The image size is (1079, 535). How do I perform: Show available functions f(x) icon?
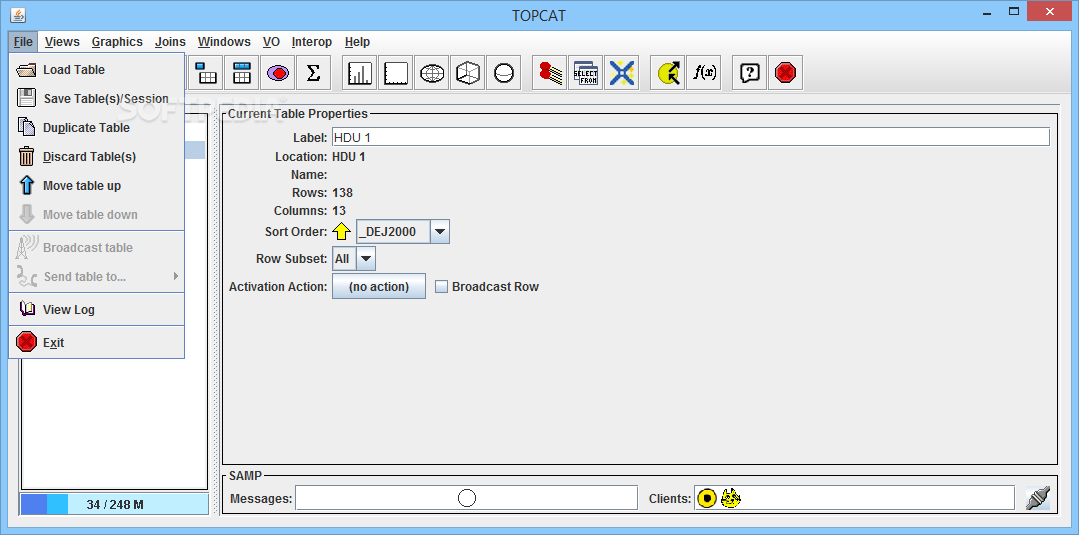point(704,72)
